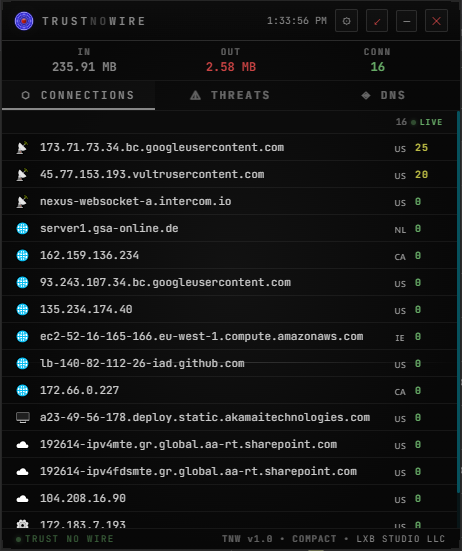This screenshot has height=551, width=462.
Task: Select nexus-websocket-a.intercom.io connection
Action: (x=229, y=201)
